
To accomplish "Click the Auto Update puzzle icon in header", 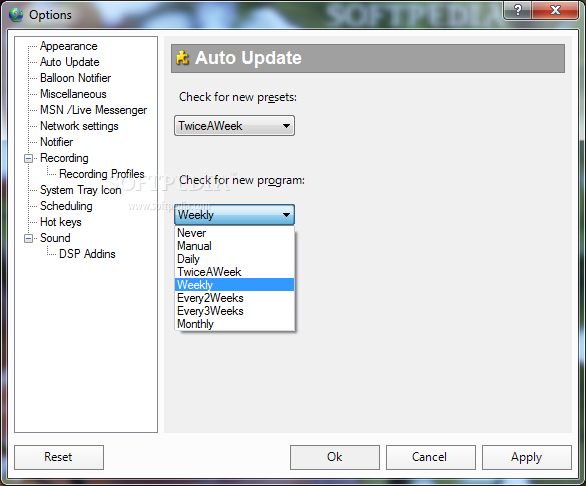I will pos(182,58).
